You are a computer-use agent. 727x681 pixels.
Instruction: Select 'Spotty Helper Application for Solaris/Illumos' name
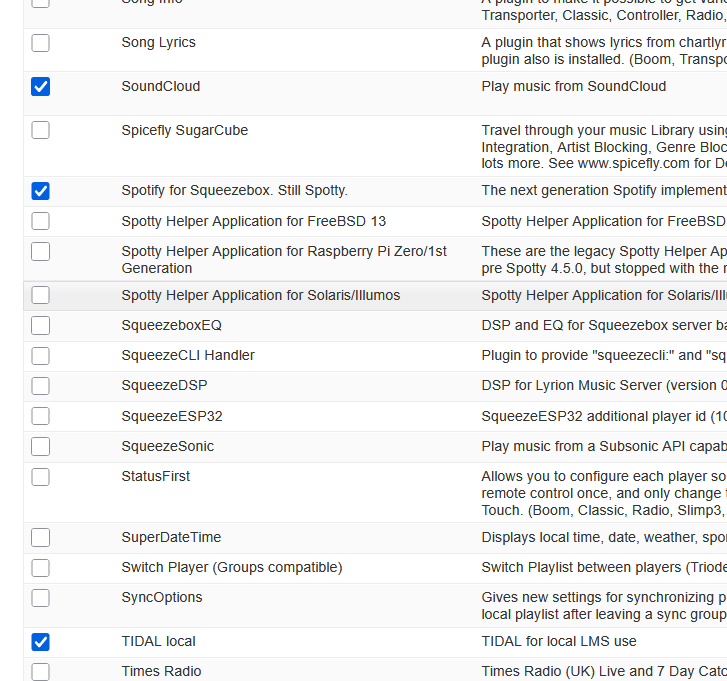(261, 295)
